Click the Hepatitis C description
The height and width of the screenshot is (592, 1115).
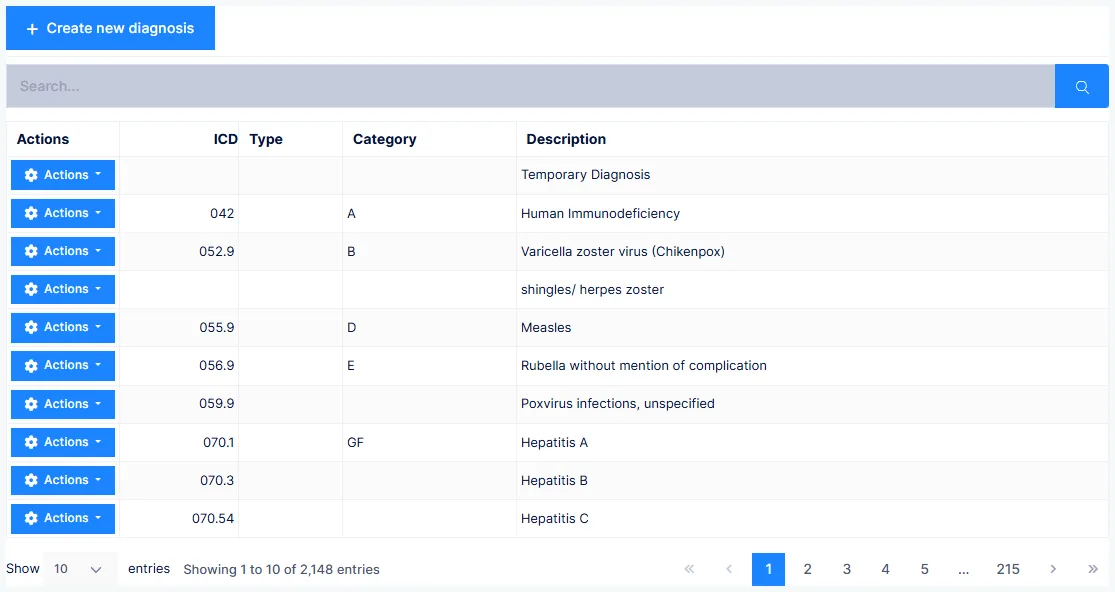(x=555, y=519)
